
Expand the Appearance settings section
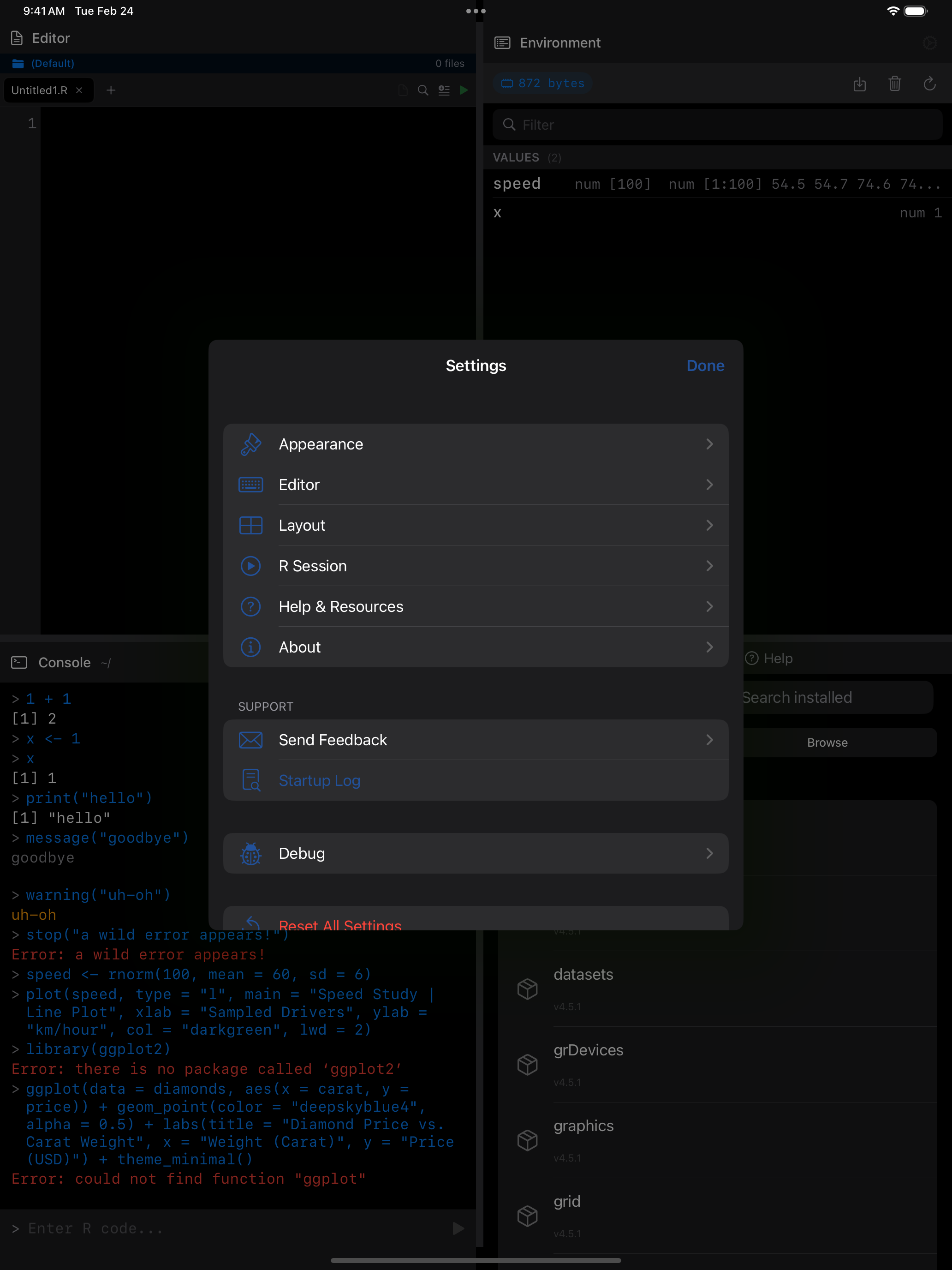pos(476,444)
